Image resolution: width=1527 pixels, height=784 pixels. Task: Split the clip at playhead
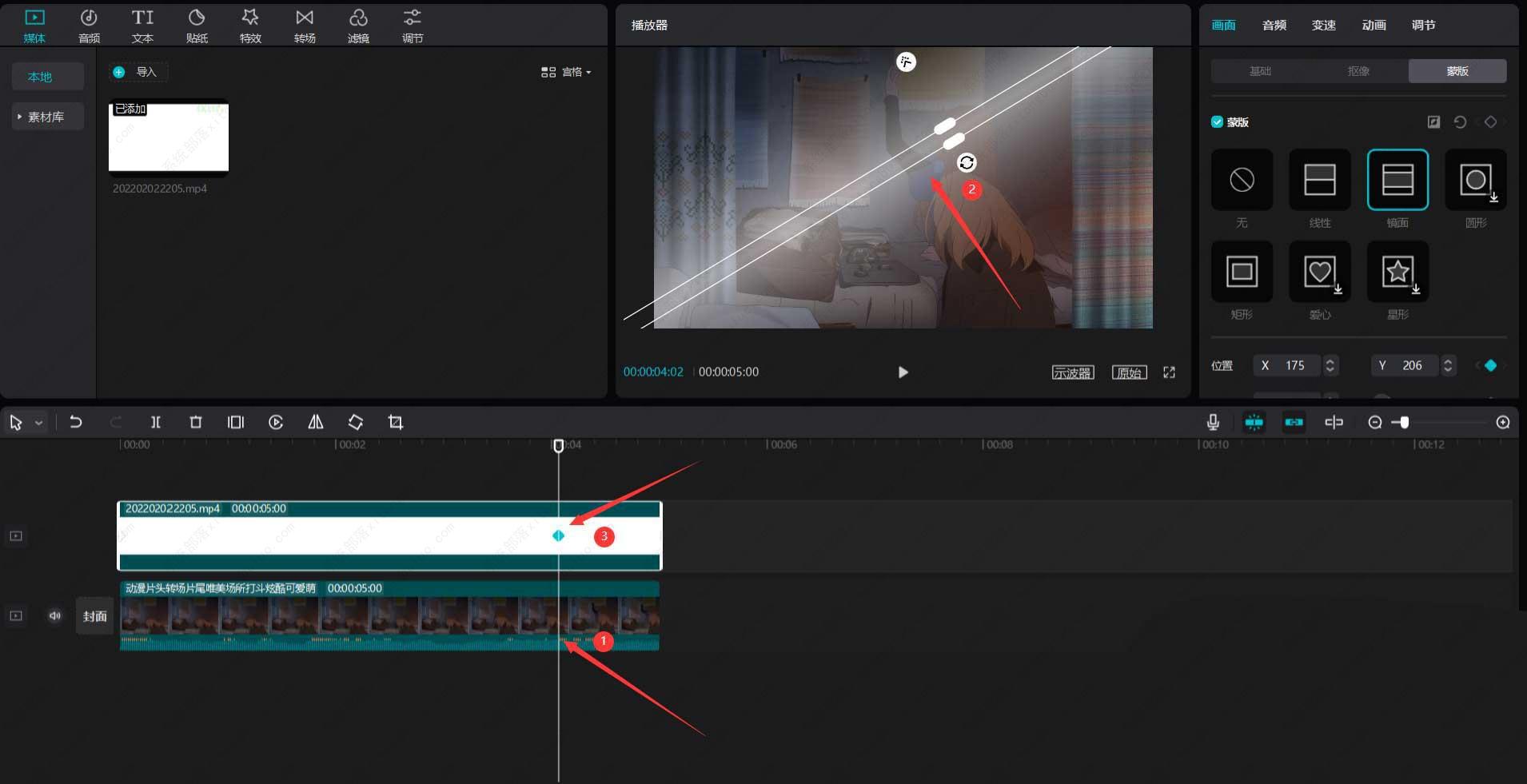(156, 422)
